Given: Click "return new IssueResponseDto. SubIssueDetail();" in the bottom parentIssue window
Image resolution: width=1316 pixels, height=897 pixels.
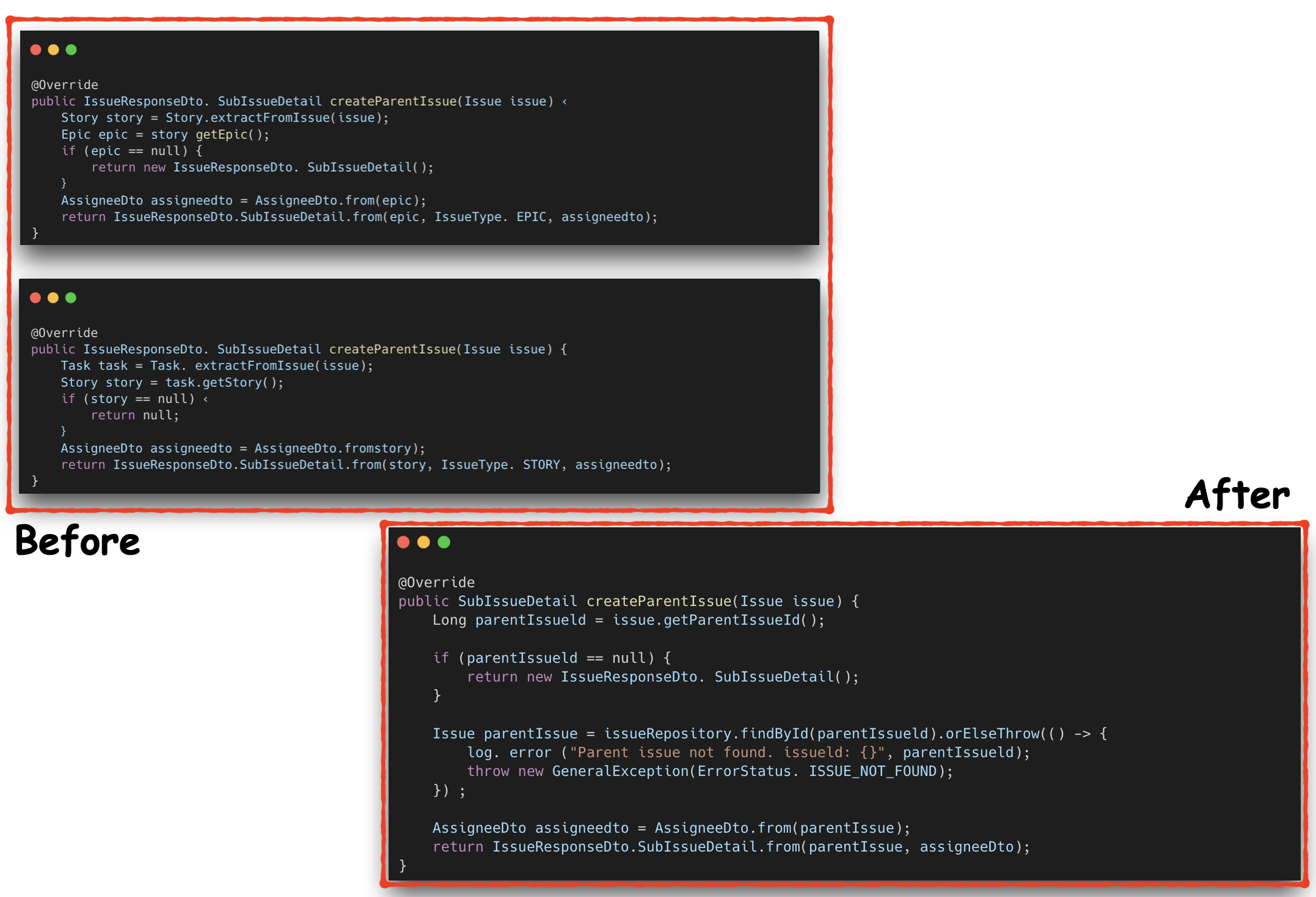Looking at the screenshot, I should 663,677.
